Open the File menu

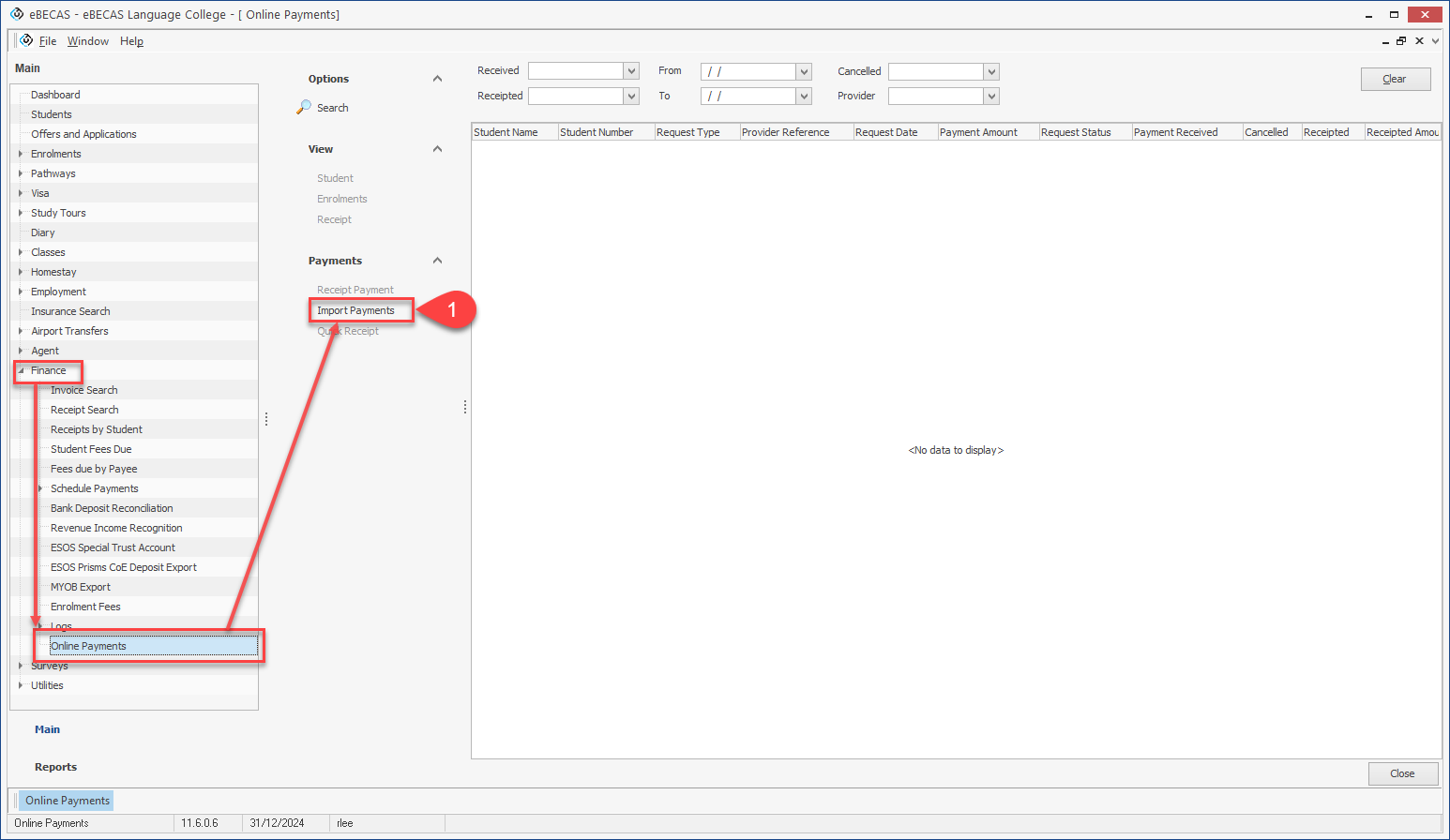pyautogui.click(x=48, y=41)
